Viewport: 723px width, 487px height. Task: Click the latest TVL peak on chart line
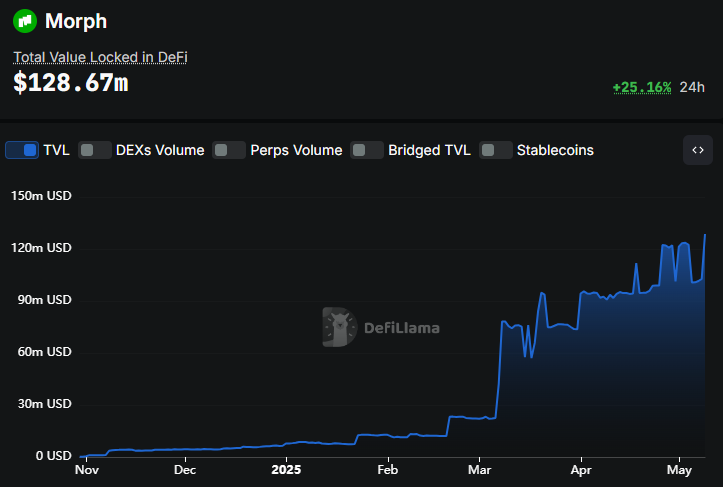[705, 235]
